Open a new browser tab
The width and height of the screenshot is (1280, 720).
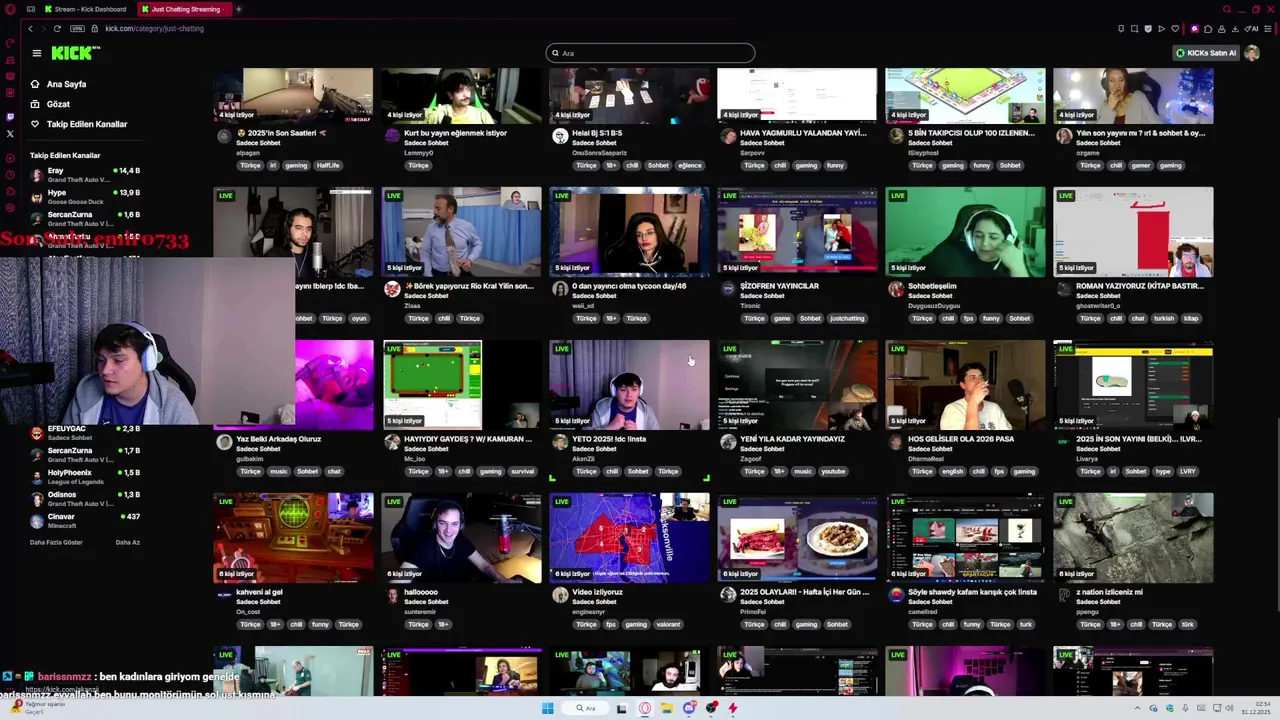coord(239,9)
